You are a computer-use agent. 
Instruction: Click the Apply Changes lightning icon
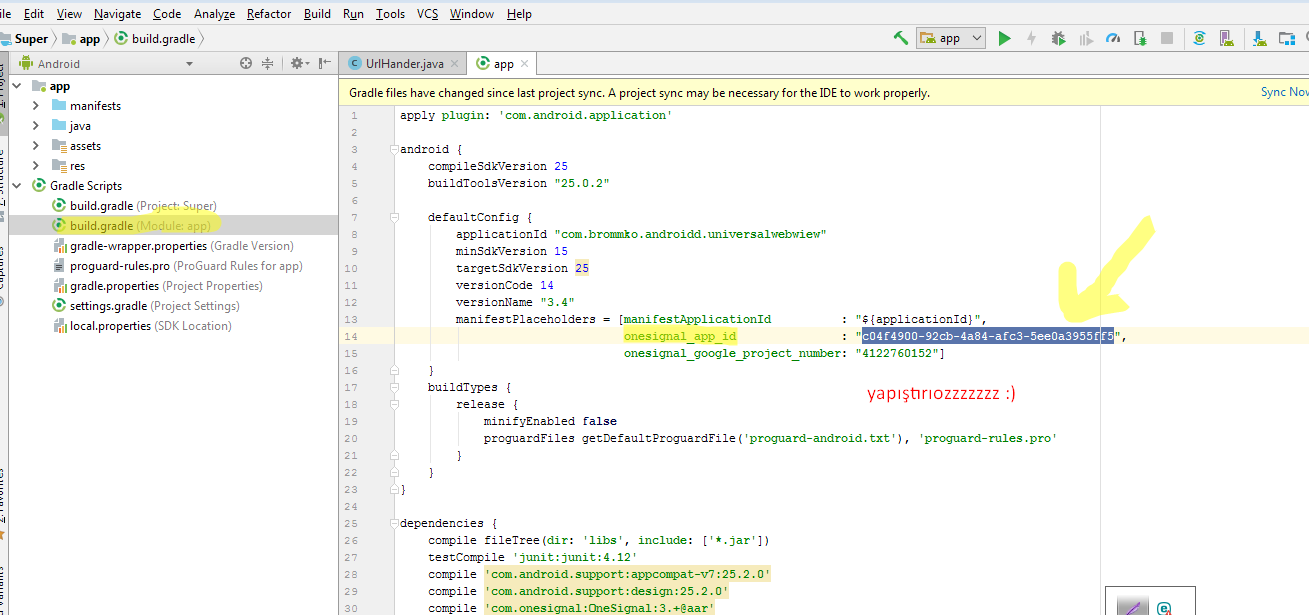click(1031, 38)
